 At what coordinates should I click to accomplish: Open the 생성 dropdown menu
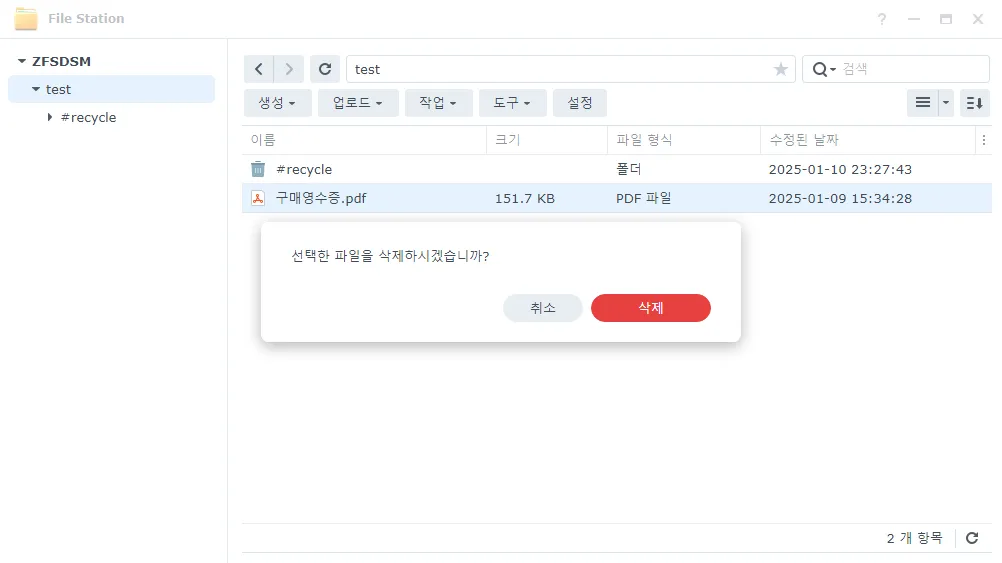(277, 103)
